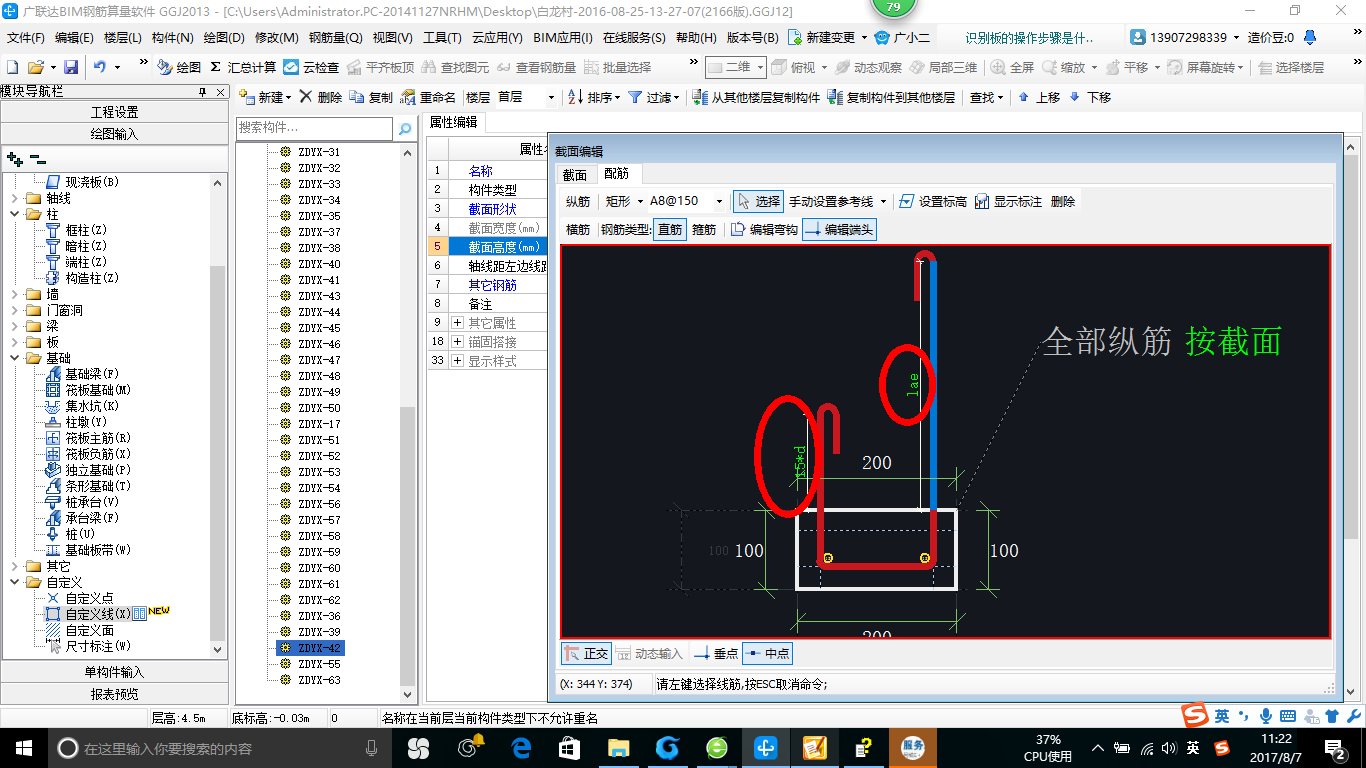This screenshot has width=1366, height=768.
Task: Click the 删除 button in the section editor toolbar
Action: tap(1063, 201)
